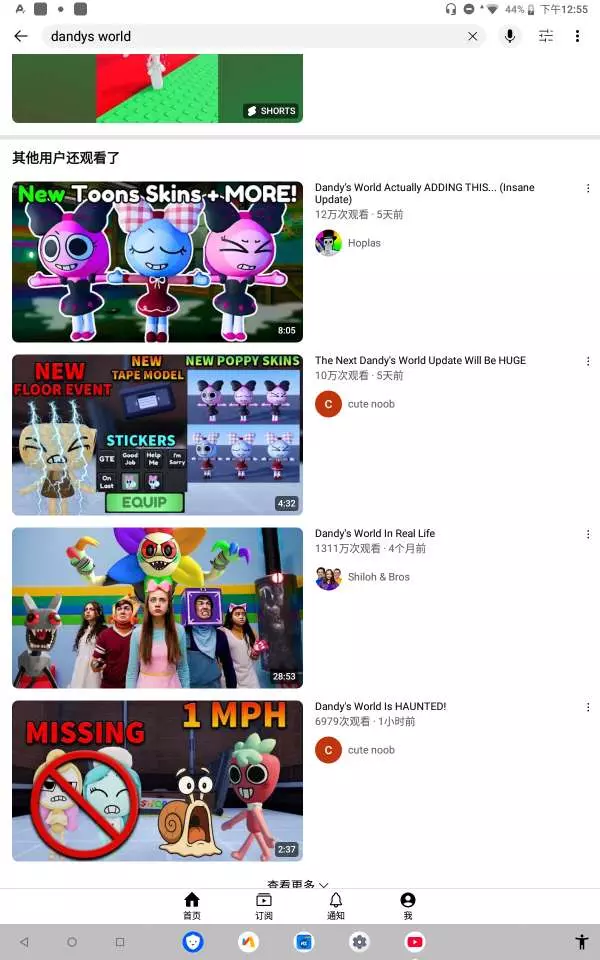This screenshot has height=960, width=600.
Task: Open Hoplas channel avatar
Action: [328, 243]
